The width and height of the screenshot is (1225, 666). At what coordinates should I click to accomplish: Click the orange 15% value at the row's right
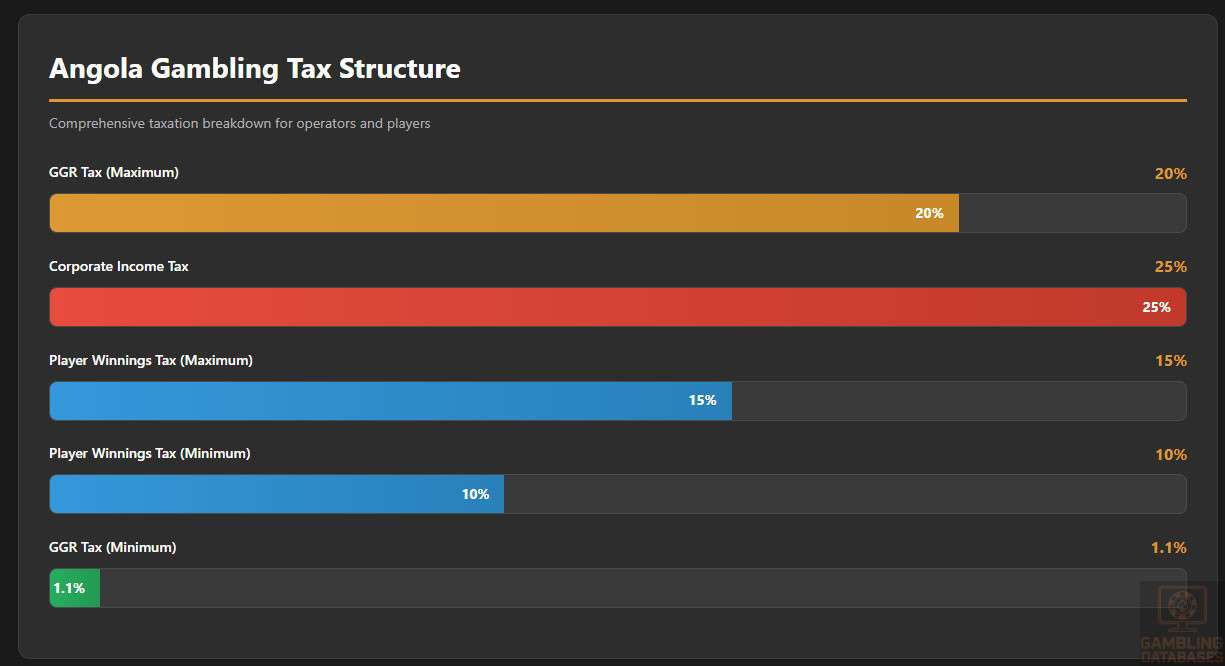pos(1170,361)
